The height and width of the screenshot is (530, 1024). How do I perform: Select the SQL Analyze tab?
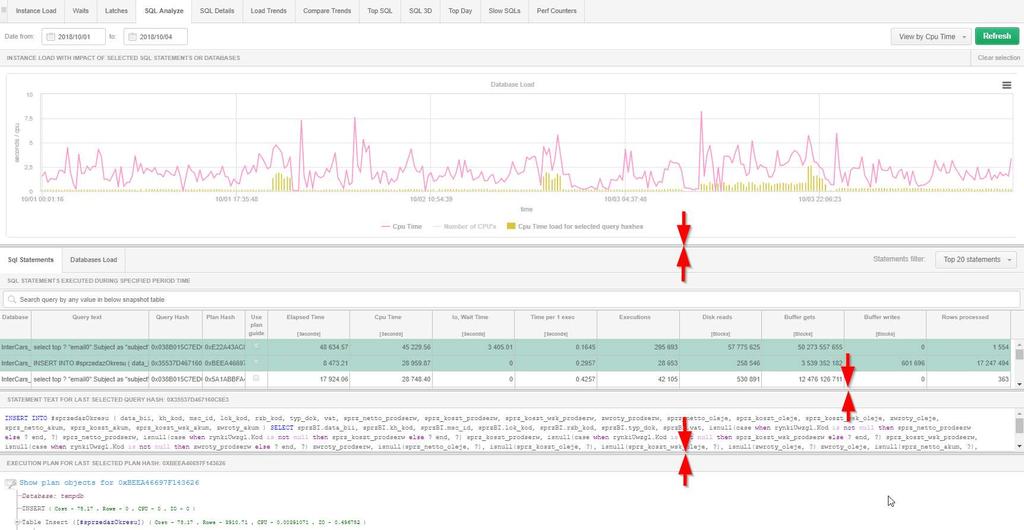[x=164, y=11]
